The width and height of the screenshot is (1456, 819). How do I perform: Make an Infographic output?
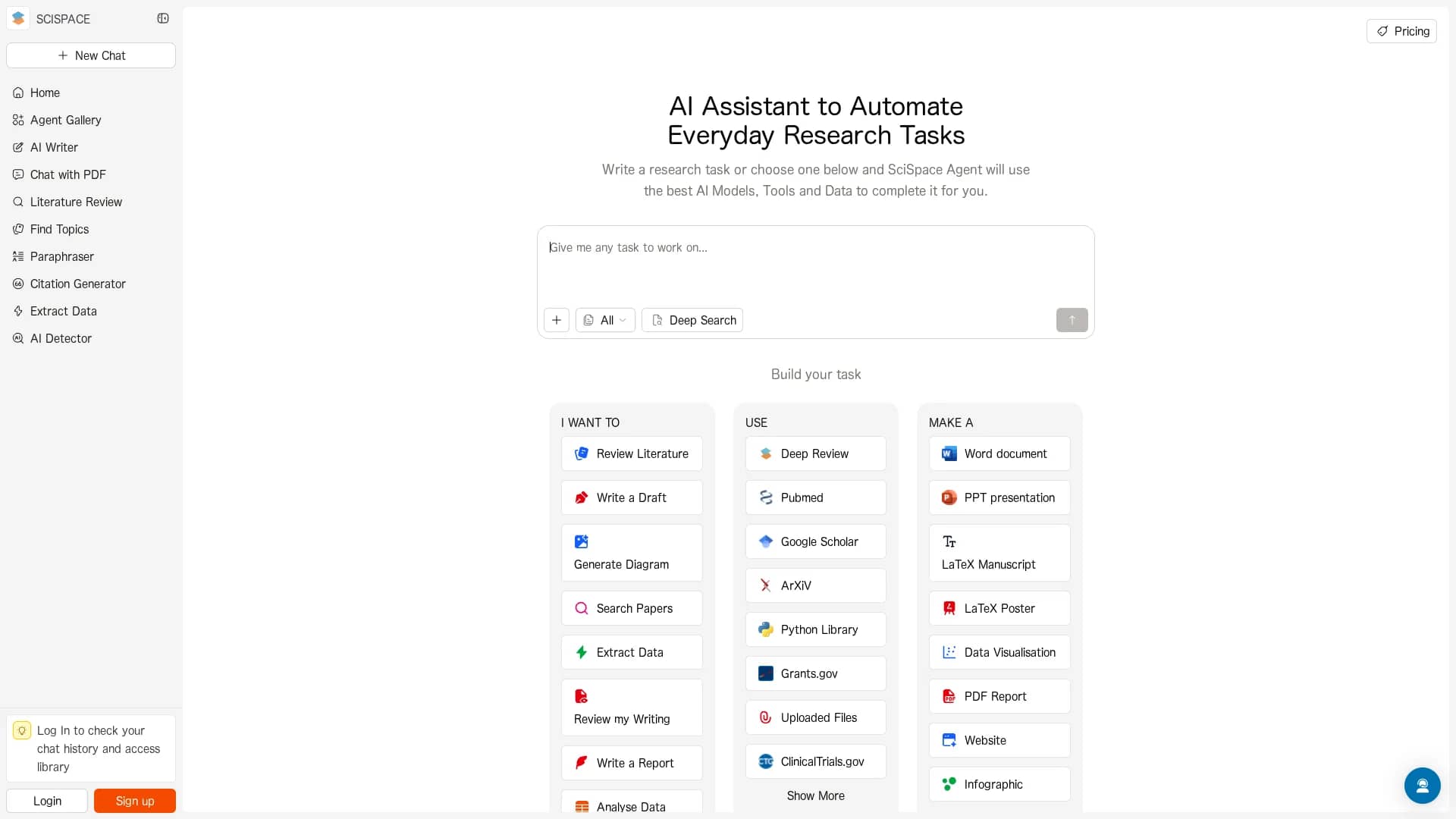999,784
